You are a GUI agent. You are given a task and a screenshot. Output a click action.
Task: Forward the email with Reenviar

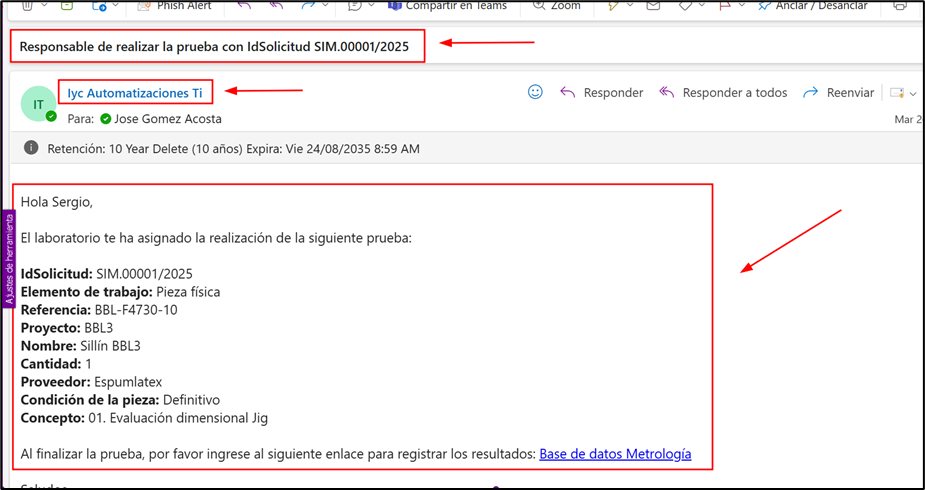839,93
